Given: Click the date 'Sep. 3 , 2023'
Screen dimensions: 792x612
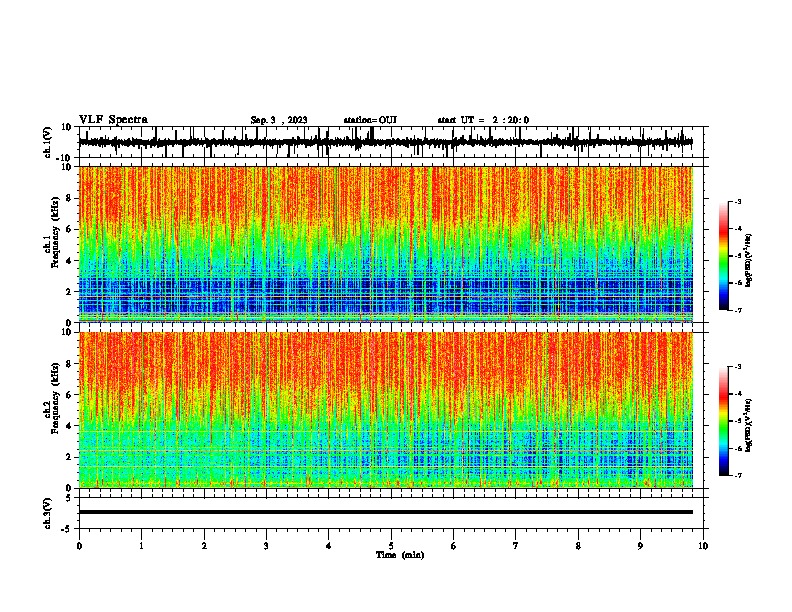Looking at the screenshot, I should coord(279,120).
